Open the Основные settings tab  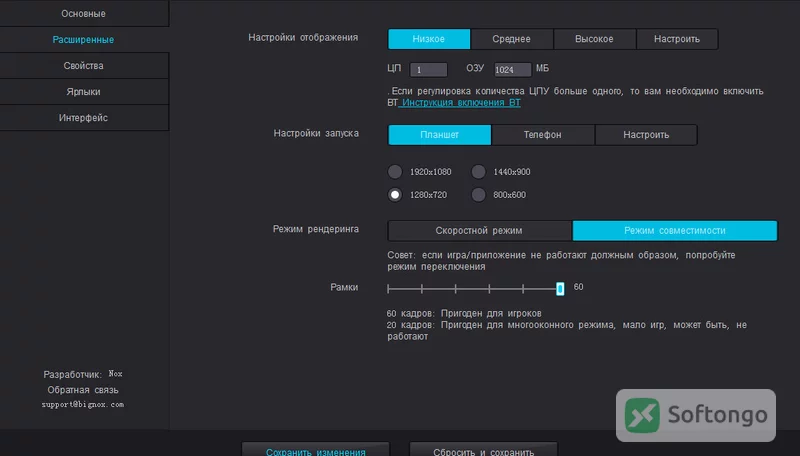pos(84,14)
